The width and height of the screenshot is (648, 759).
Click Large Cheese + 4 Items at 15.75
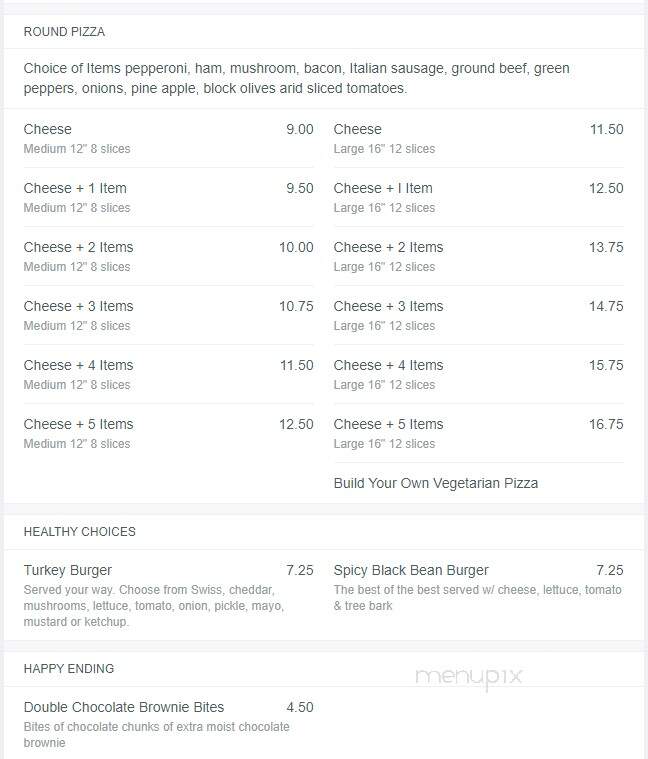(x=478, y=375)
